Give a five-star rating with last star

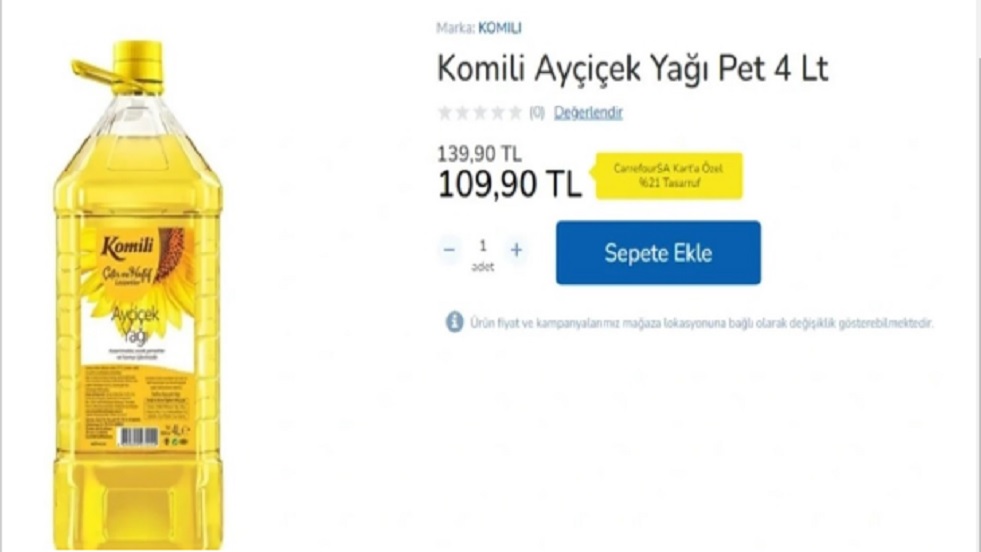(x=515, y=113)
